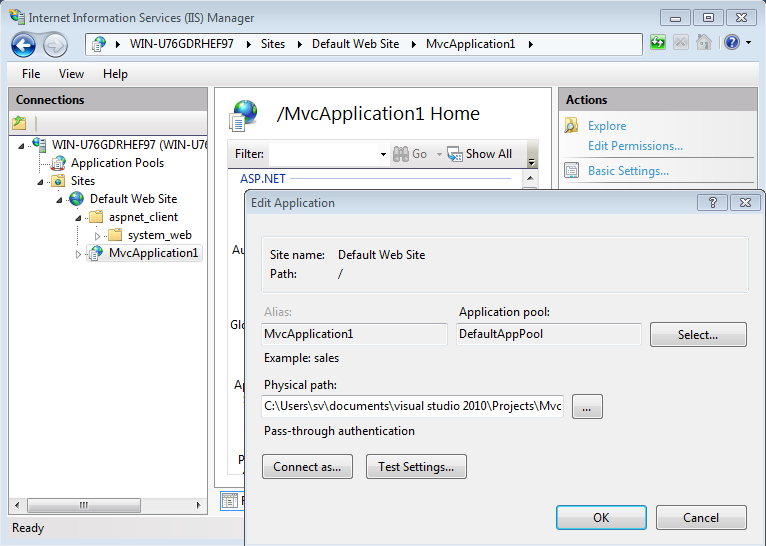Click the browse ellipsis button for physical path

point(588,406)
